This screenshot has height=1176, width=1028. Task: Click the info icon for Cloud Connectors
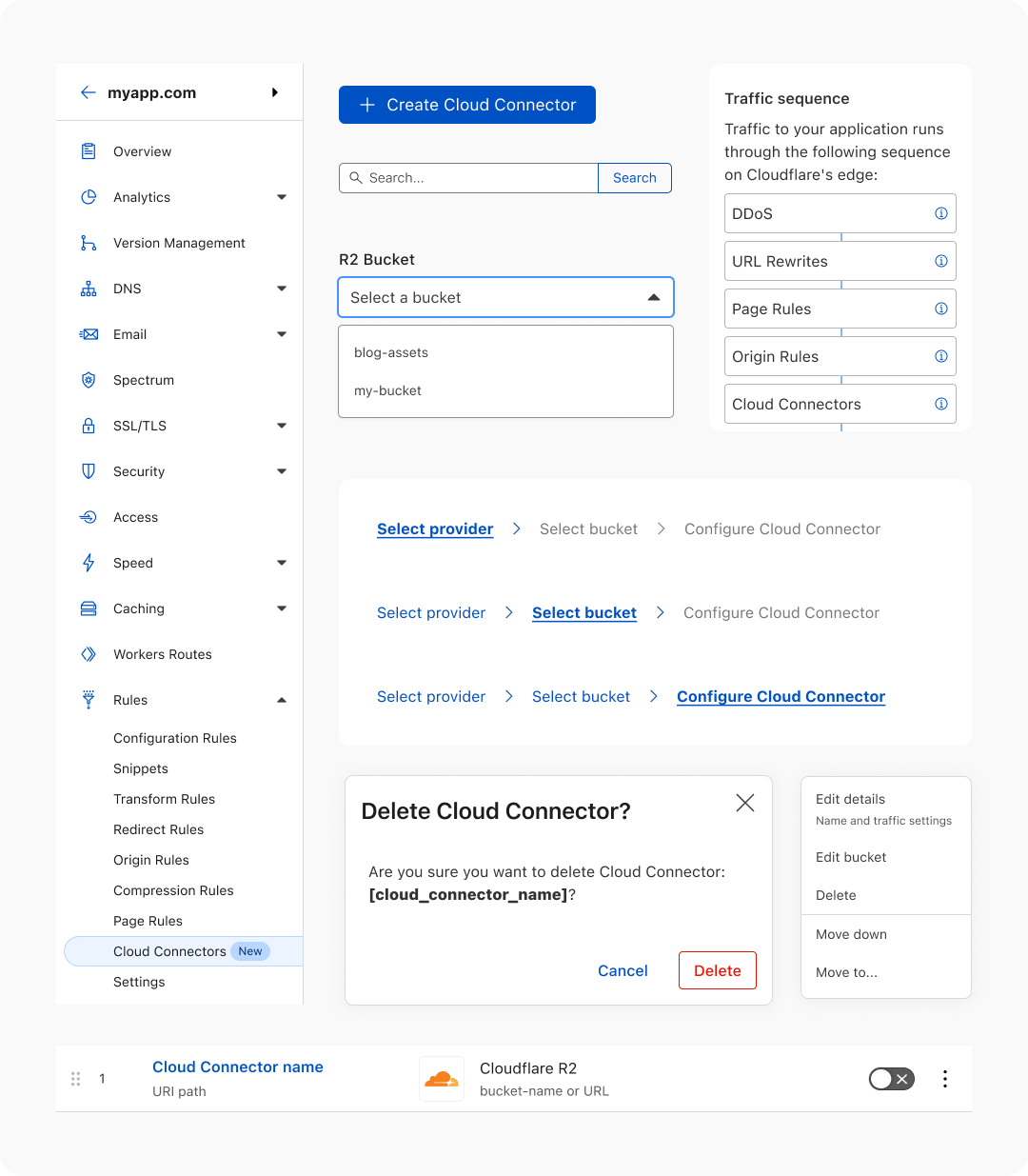940,404
